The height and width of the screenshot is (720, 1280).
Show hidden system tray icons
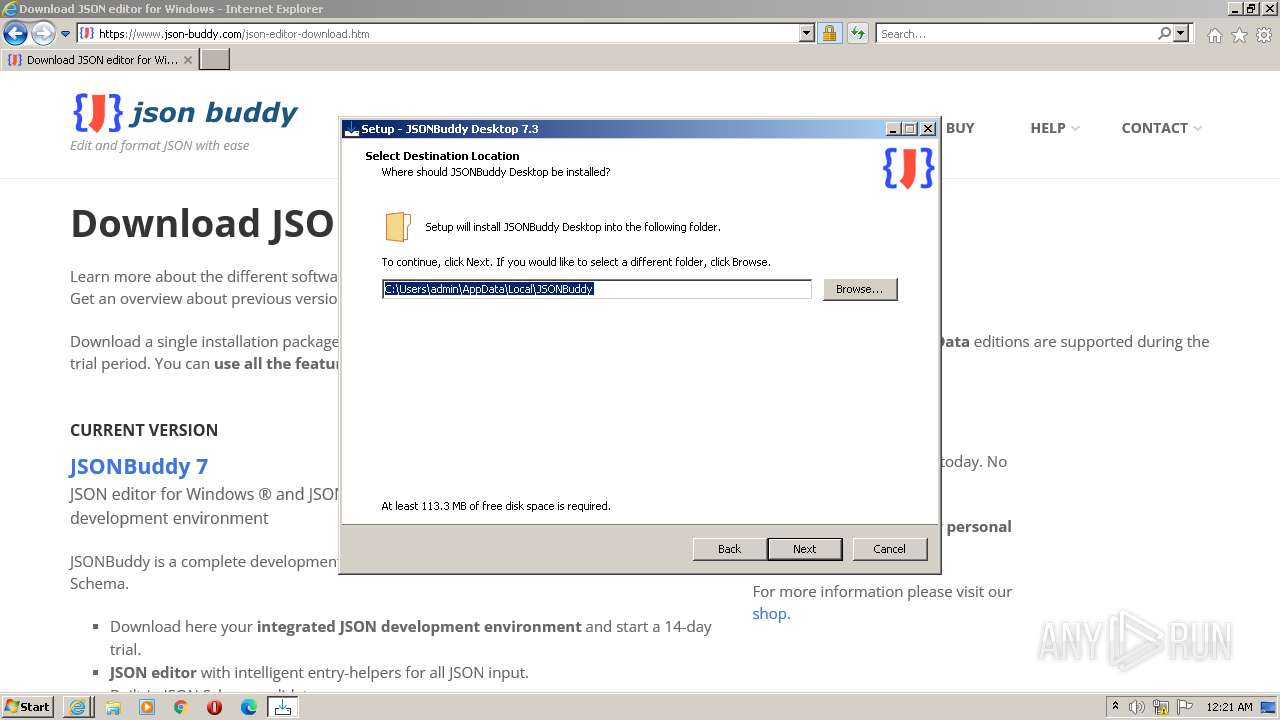click(1115, 707)
